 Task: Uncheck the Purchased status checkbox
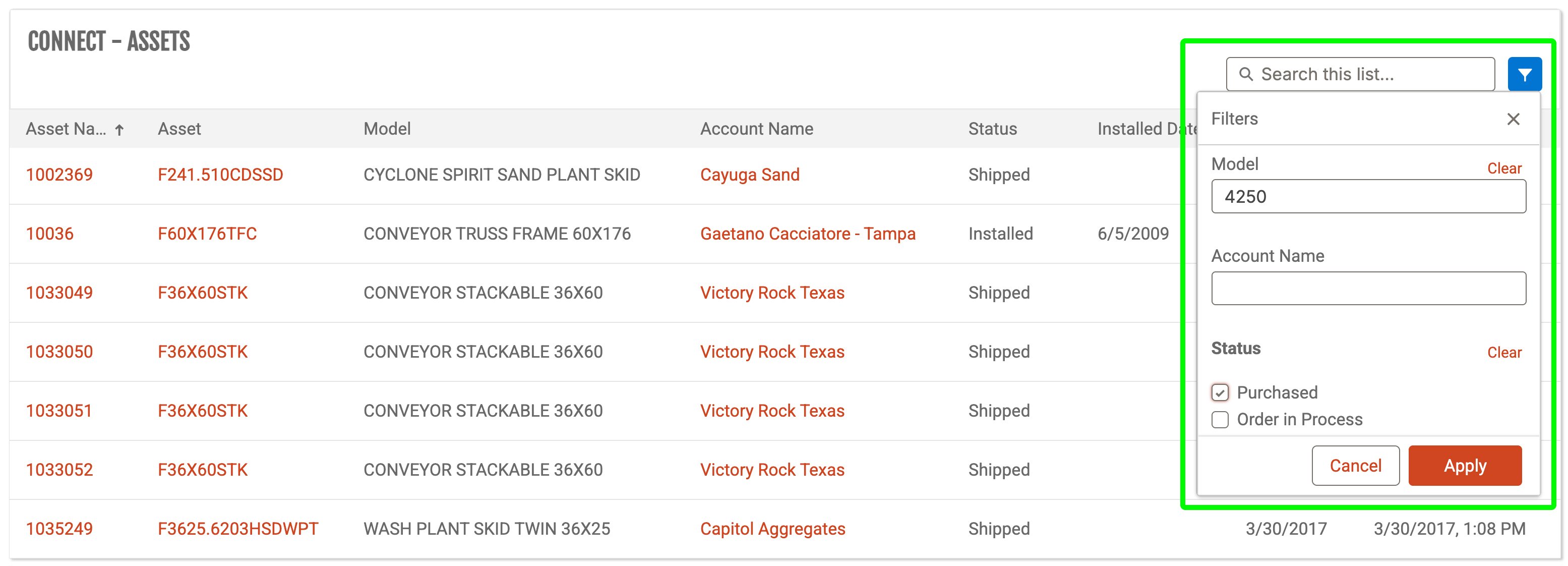[x=1219, y=392]
